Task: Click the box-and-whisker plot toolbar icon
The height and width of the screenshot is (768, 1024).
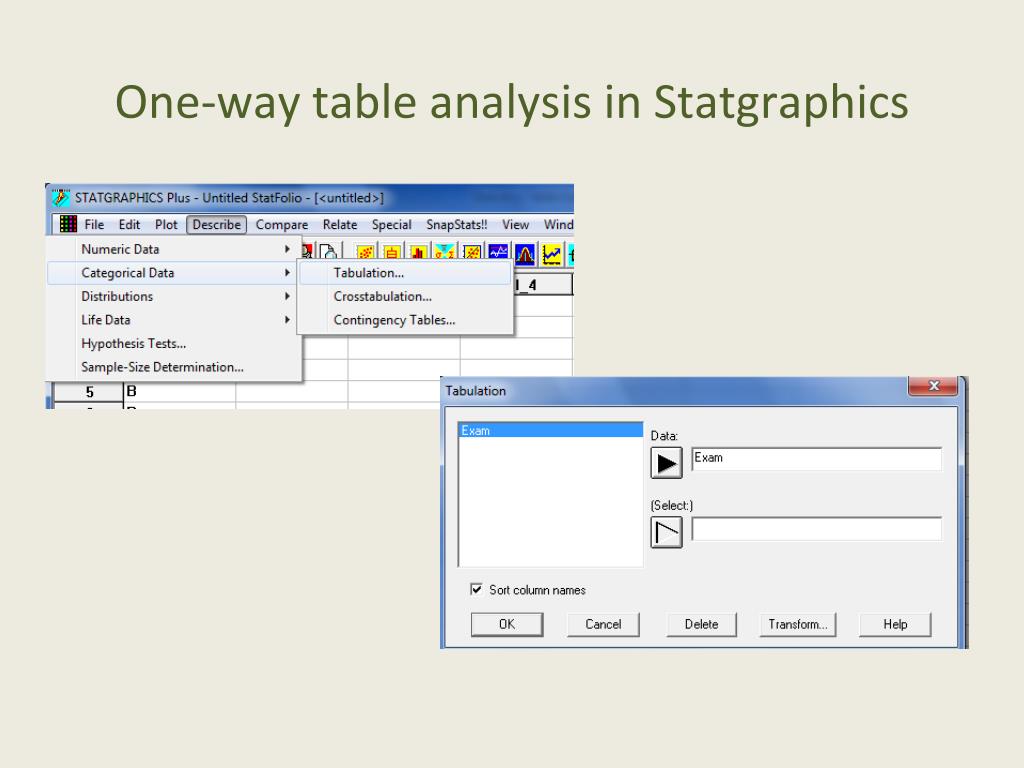Action: [392, 251]
